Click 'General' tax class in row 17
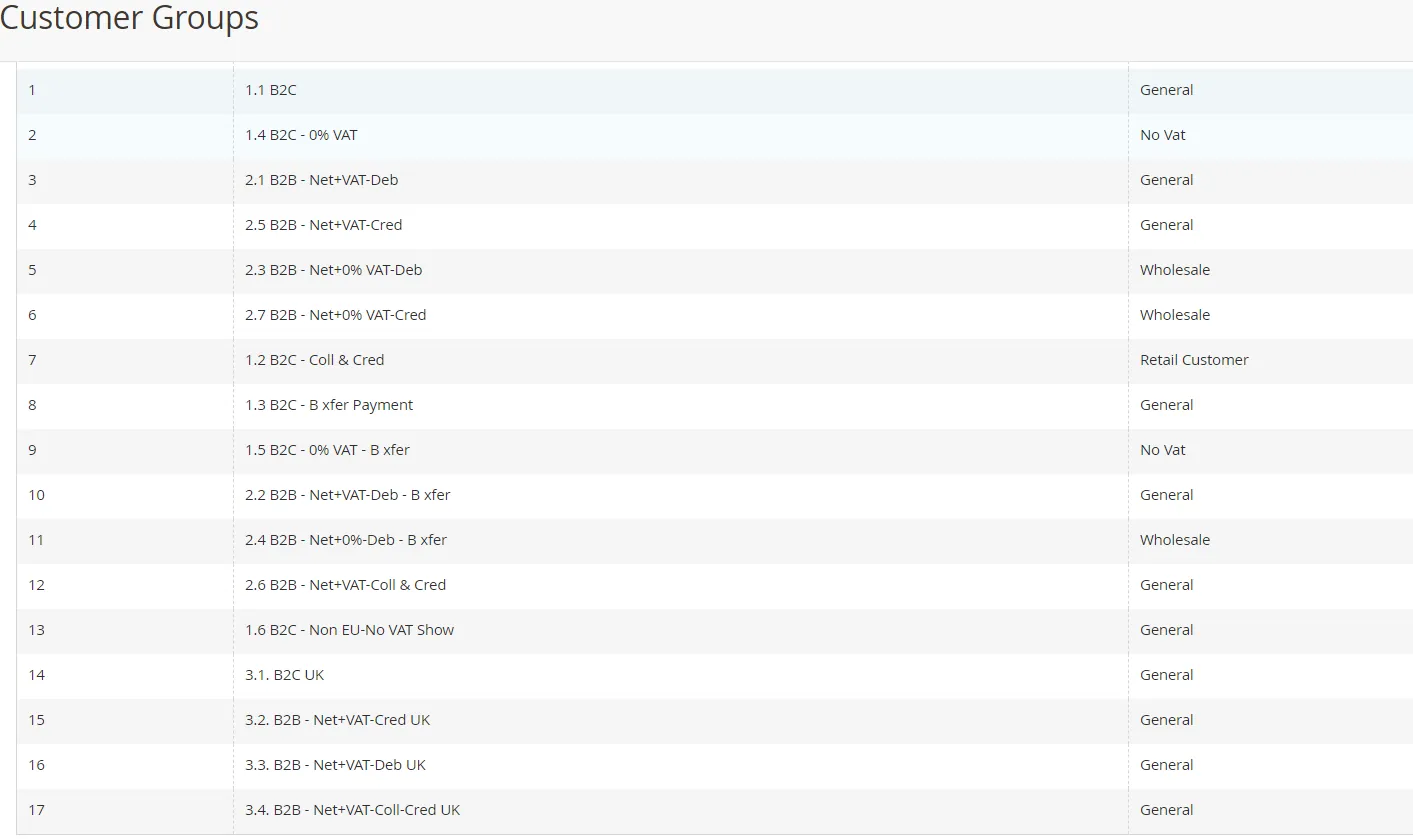This screenshot has width=1413, height=839. [1166, 810]
